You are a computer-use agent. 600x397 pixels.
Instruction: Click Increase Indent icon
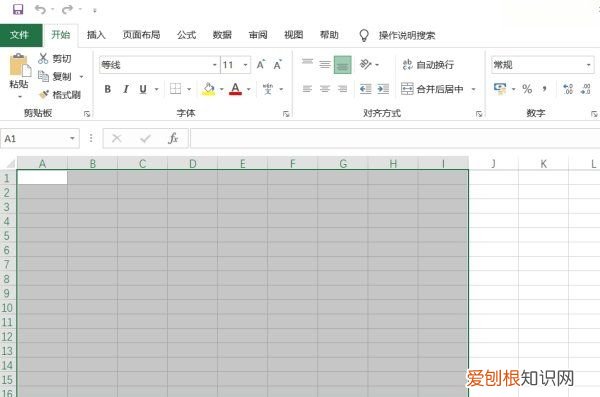(x=383, y=89)
